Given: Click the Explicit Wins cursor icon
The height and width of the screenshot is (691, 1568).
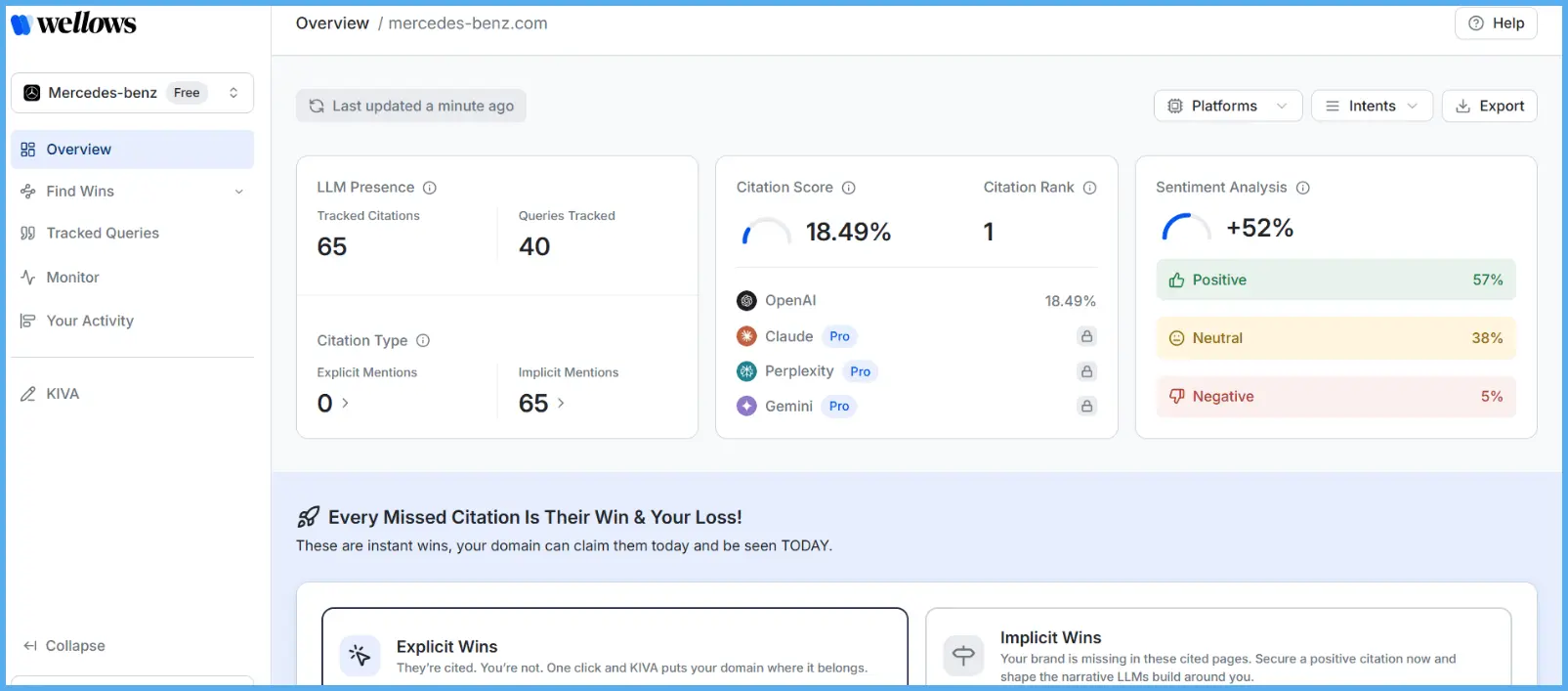Looking at the screenshot, I should coord(360,656).
